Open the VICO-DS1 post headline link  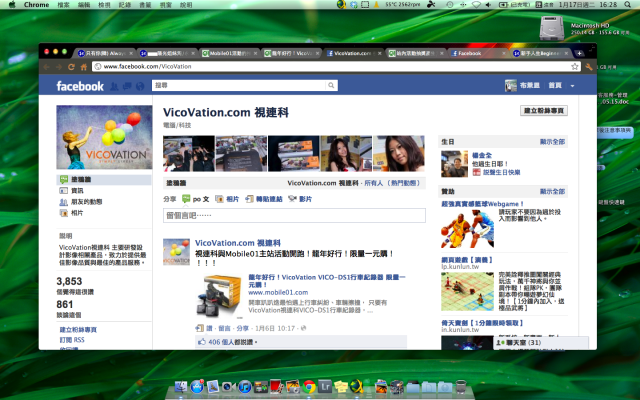pyautogui.click(x=327, y=281)
